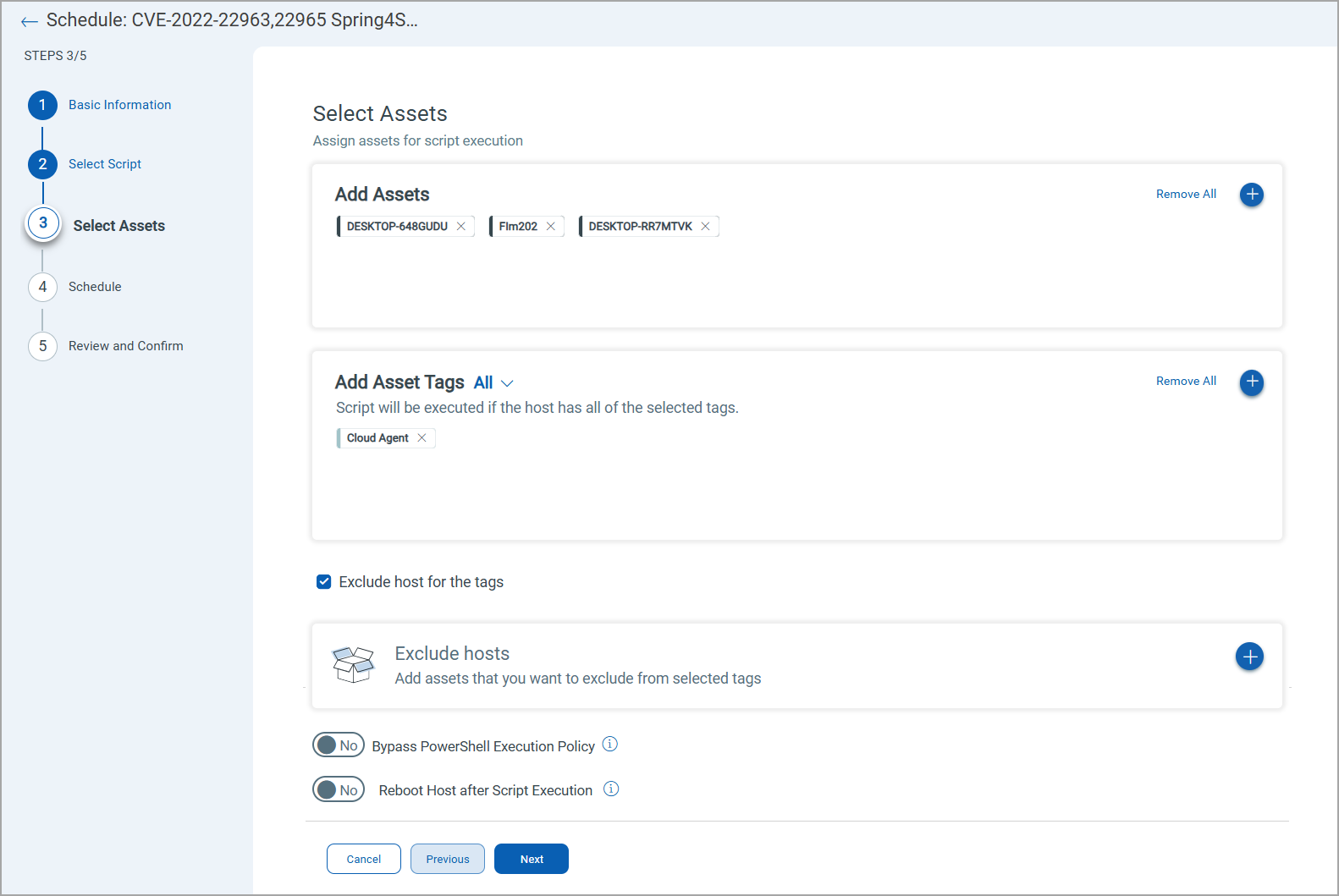Click the plus icon in Exclude hosts
This screenshot has height=896, width=1339.
click(x=1249, y=657)
